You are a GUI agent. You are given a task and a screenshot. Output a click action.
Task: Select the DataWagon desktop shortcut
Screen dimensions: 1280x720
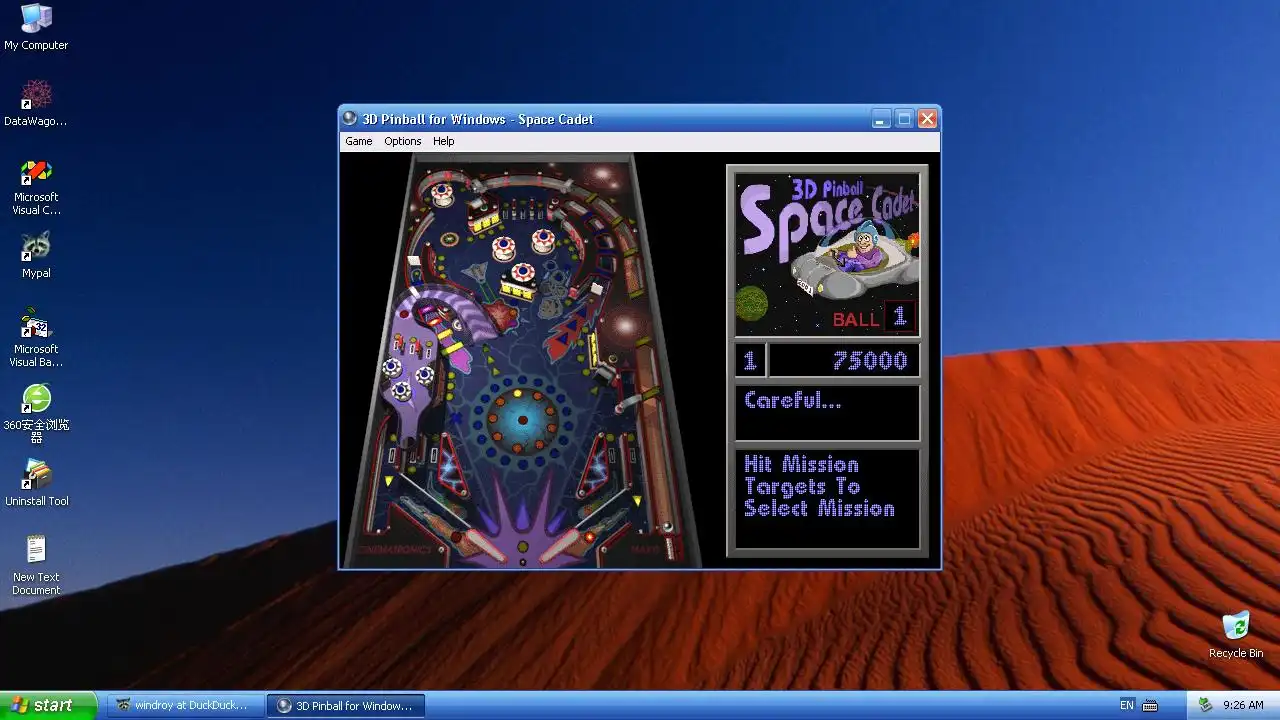pyautogui.click(x=36, y=103)
